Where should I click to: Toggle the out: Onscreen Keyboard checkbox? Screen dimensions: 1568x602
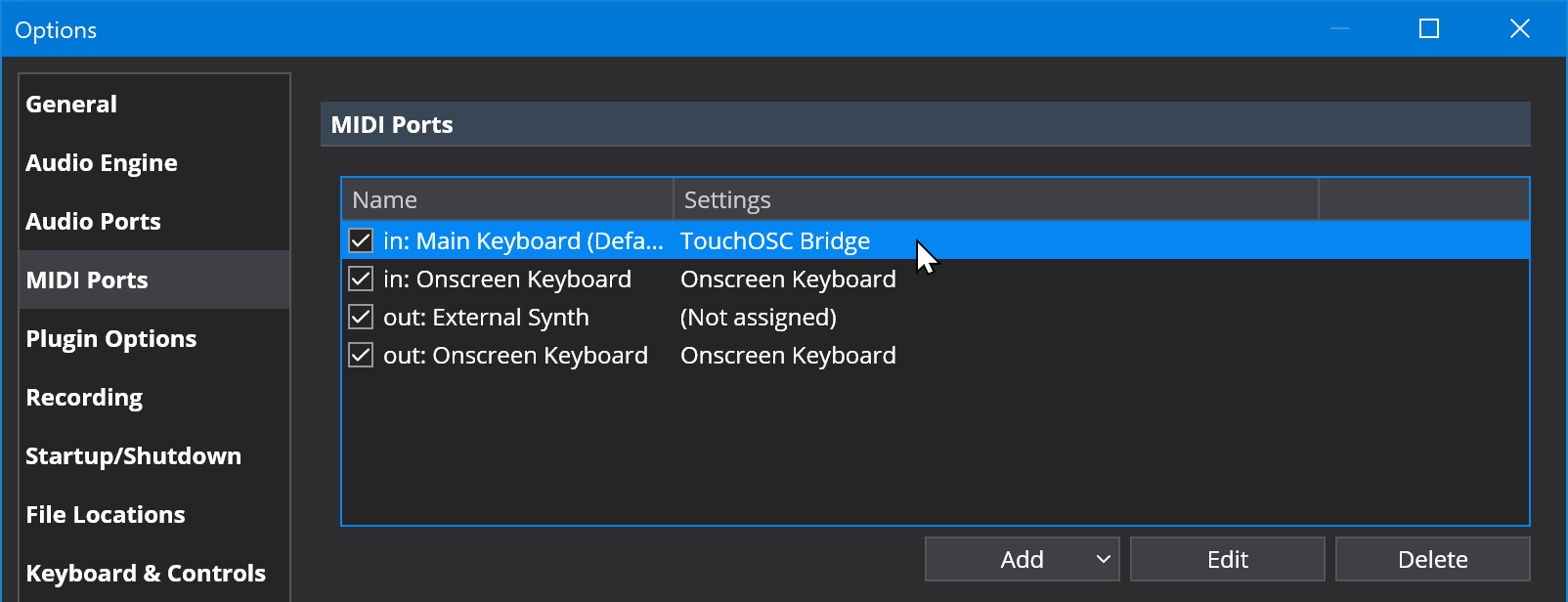click(361, 355)
